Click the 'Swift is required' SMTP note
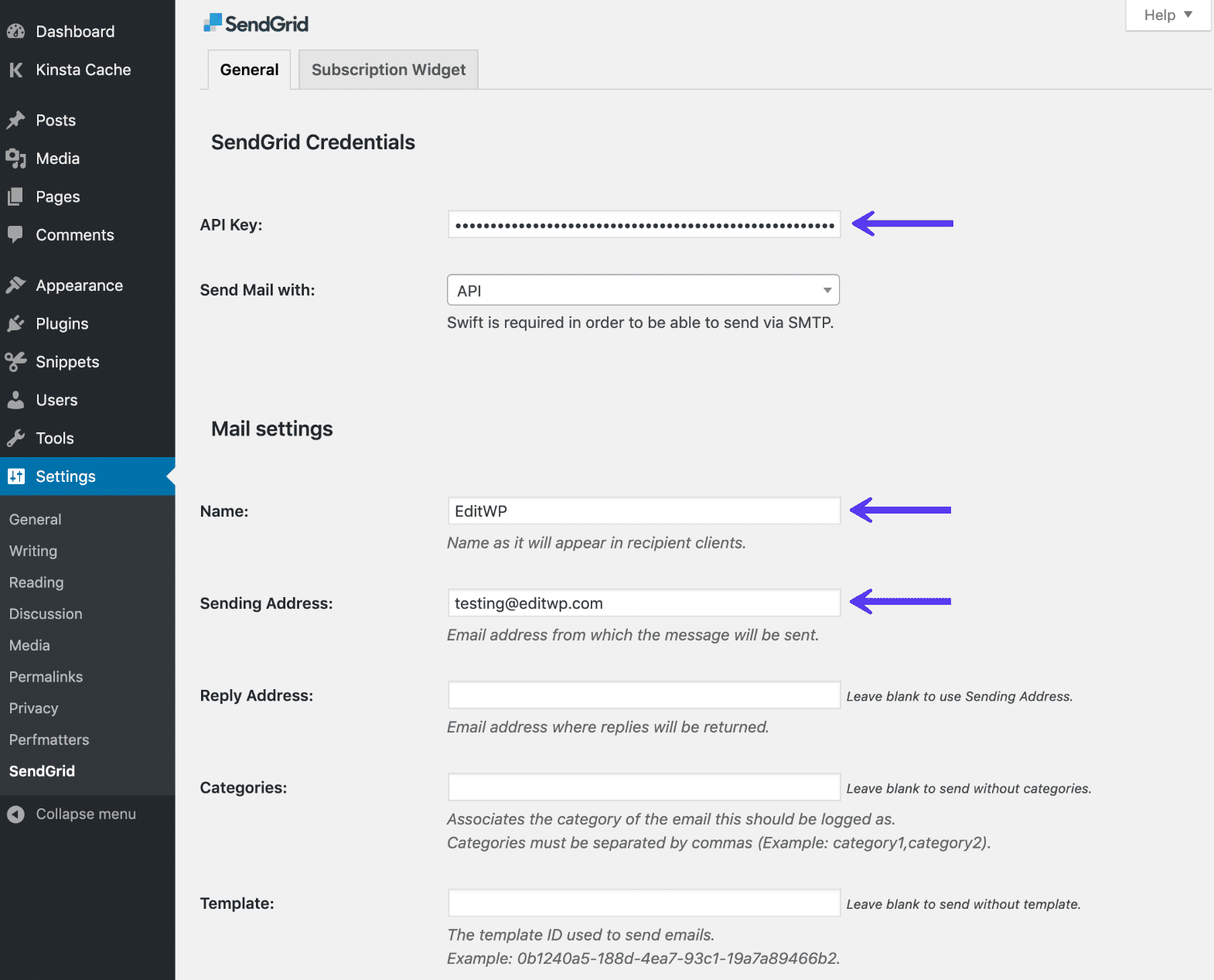Image resolution: width=1214 pixels, height=980 pixels. tap(640, 323)
